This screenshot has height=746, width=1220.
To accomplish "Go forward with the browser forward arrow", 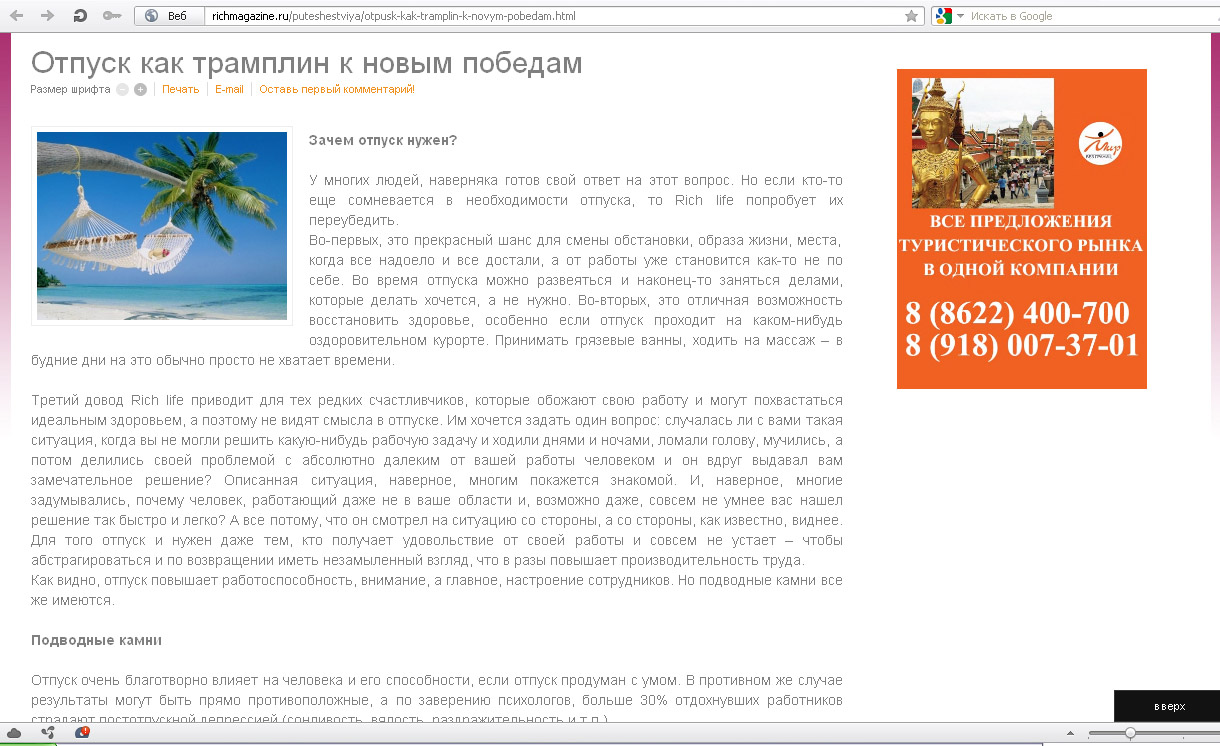I will 47,16.
